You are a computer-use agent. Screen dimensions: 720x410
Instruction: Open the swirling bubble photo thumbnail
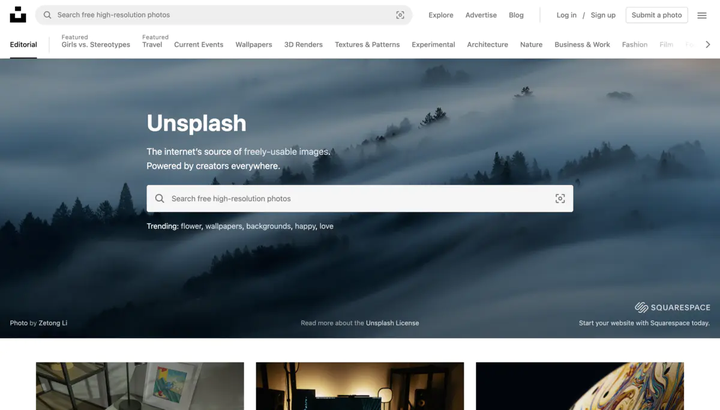coord(580,386)
